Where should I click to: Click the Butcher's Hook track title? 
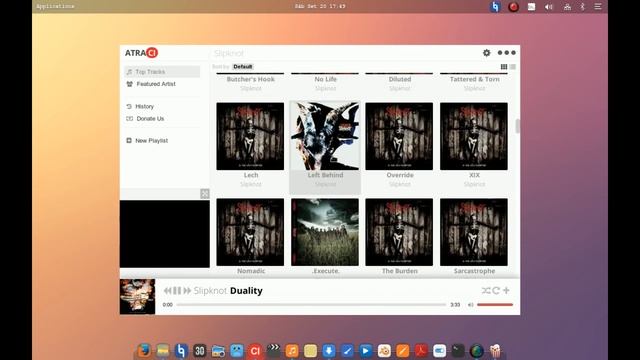click(x=251, y=79)
